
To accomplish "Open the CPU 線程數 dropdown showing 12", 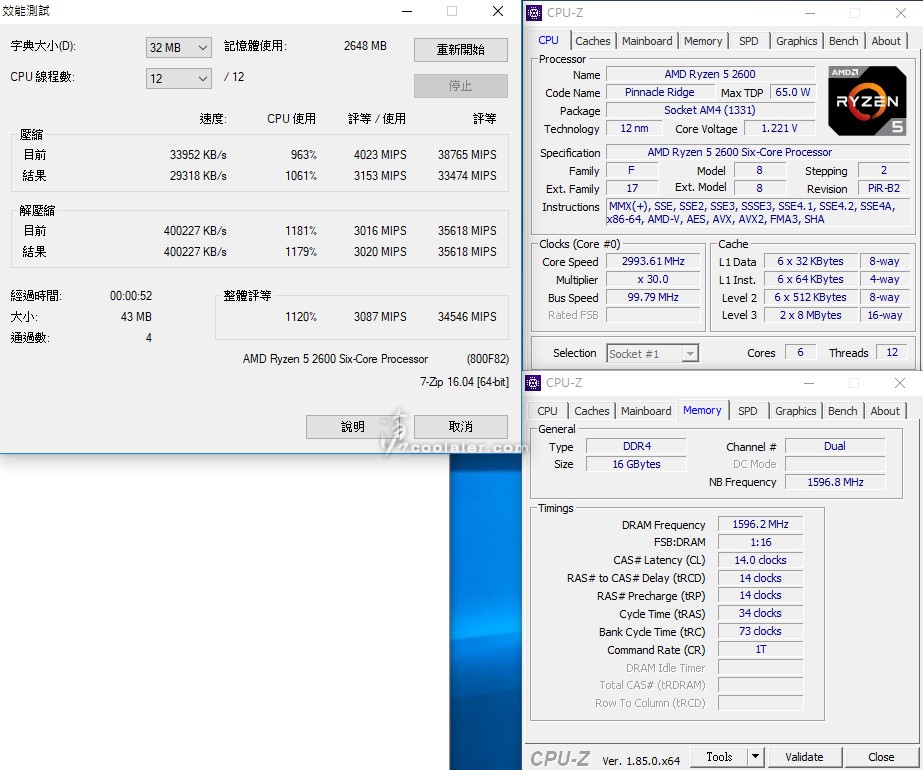I will (x=178, y=78).
